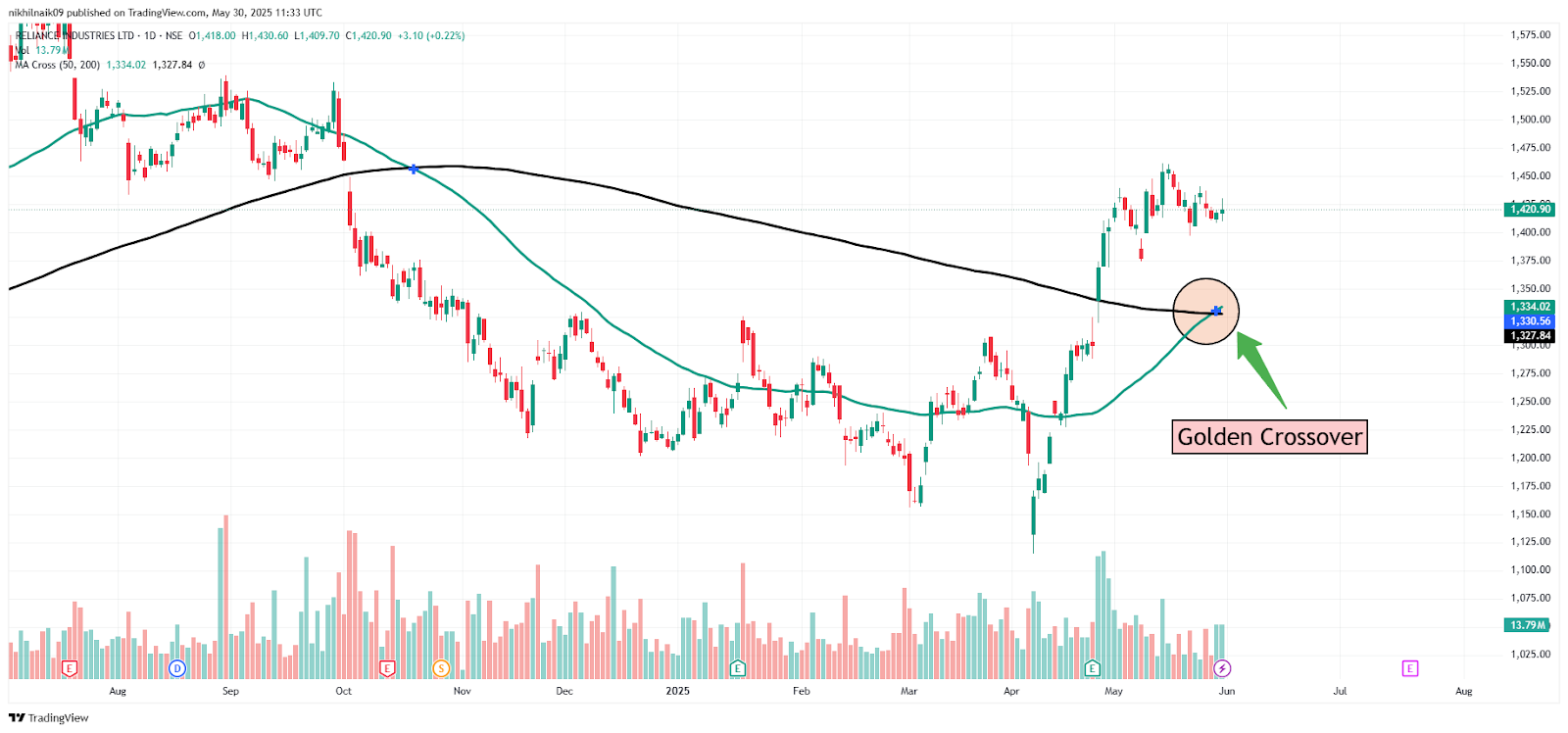Click the Mar label on the time axis
This screenshot has width=1568, height=733.
point(909,691)
